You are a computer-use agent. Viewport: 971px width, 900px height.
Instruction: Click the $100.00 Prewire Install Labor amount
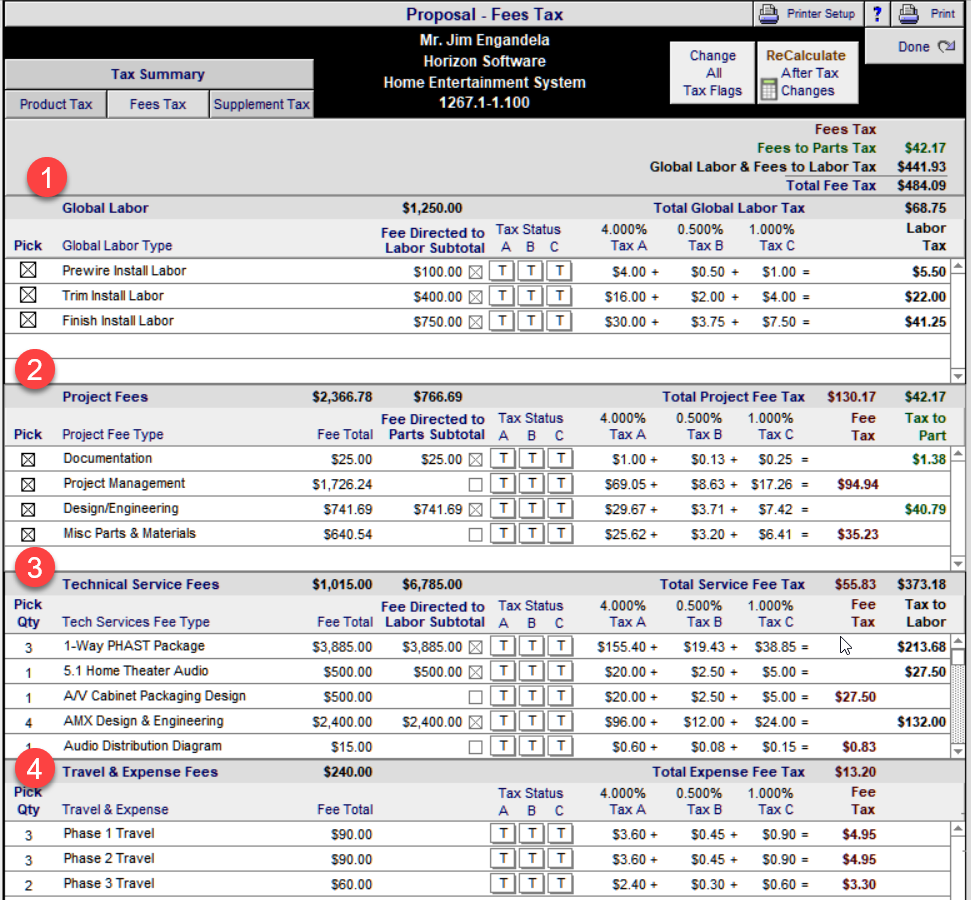point(438,272)
